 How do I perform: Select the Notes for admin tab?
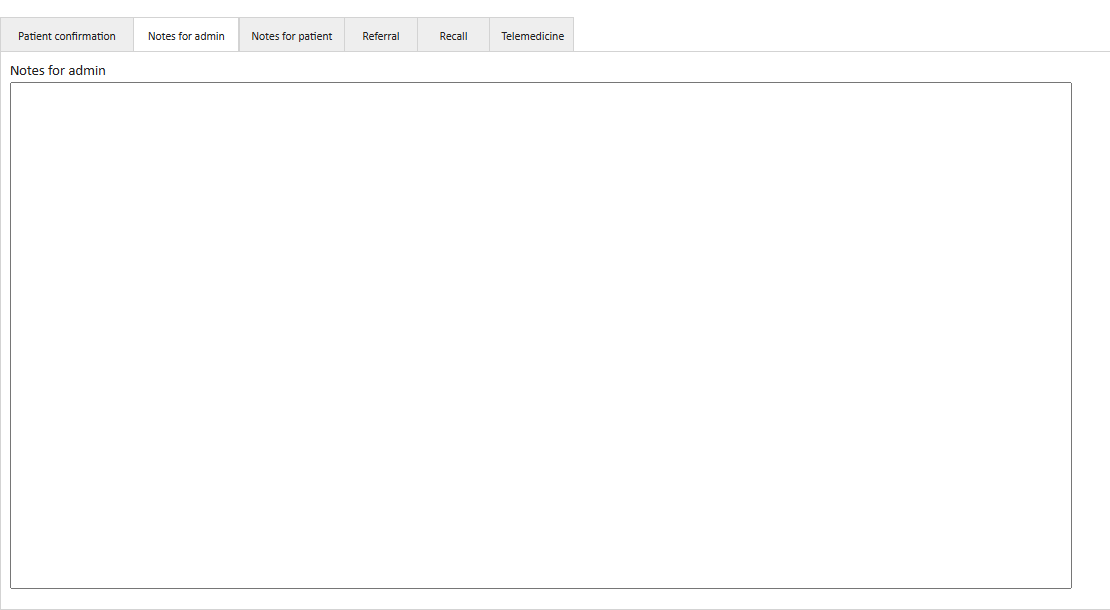click(186, 36)
